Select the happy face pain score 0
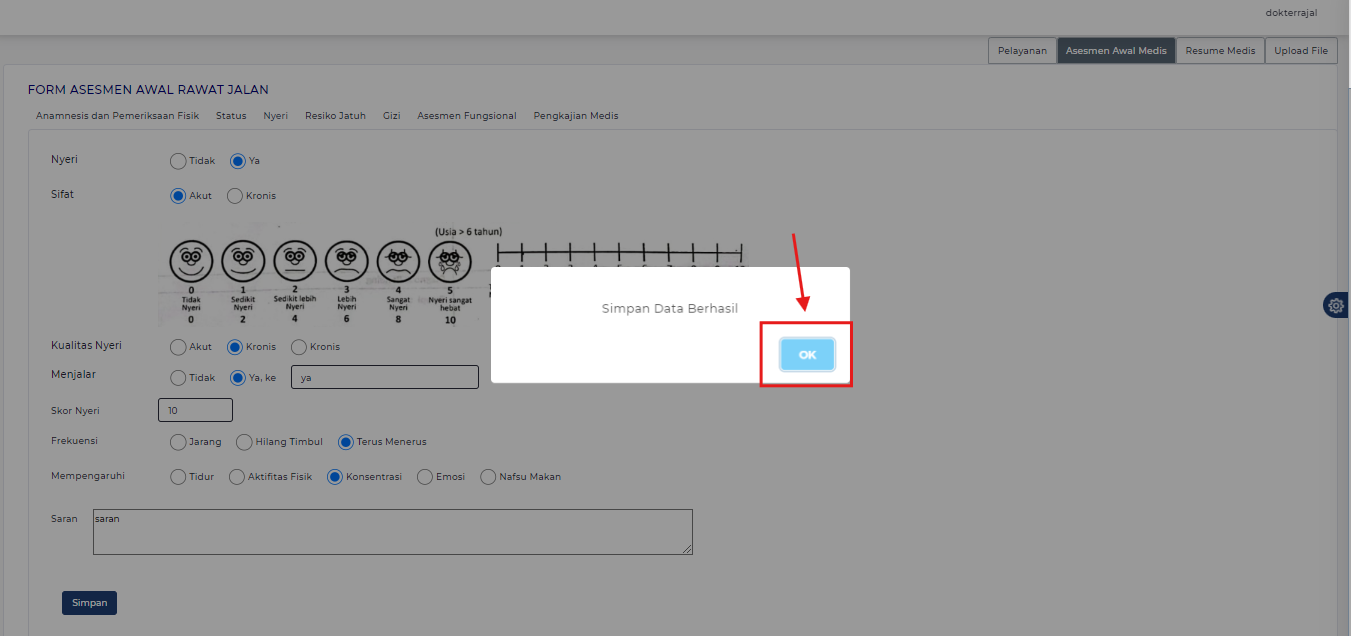Screen dimensions: 1351x636 point(190,262)
